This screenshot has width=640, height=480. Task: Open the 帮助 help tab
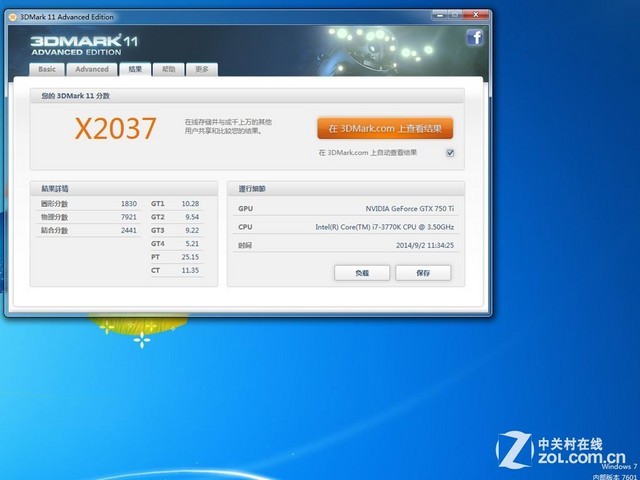click(x=169, y=69)
